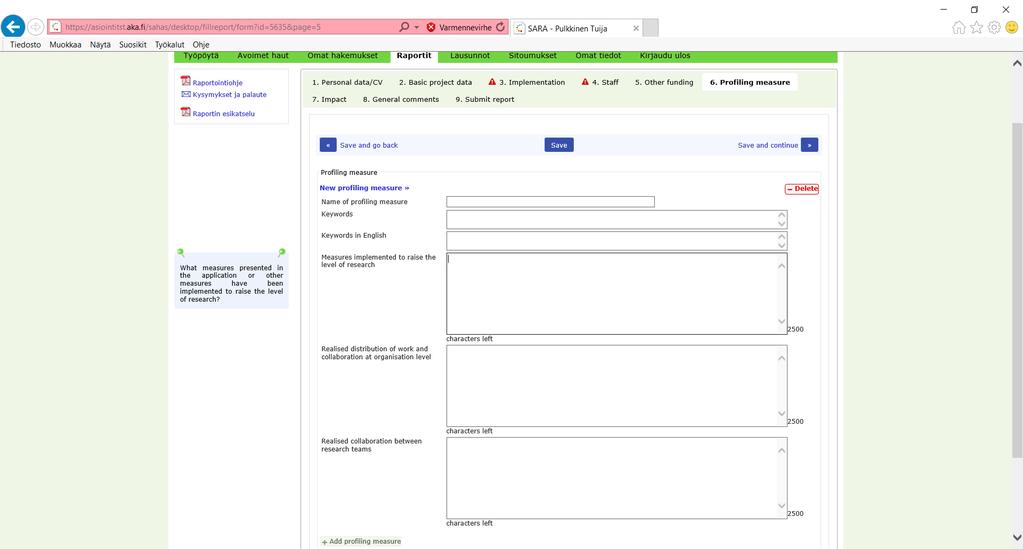
Task: Open the Raportointiohje PDF link
Action: 217,83
